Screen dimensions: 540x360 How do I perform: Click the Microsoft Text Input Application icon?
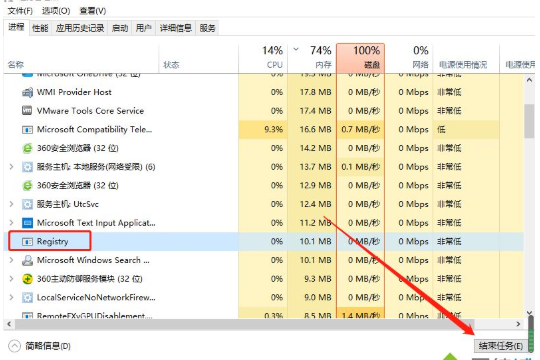click(x=27, y=223)
